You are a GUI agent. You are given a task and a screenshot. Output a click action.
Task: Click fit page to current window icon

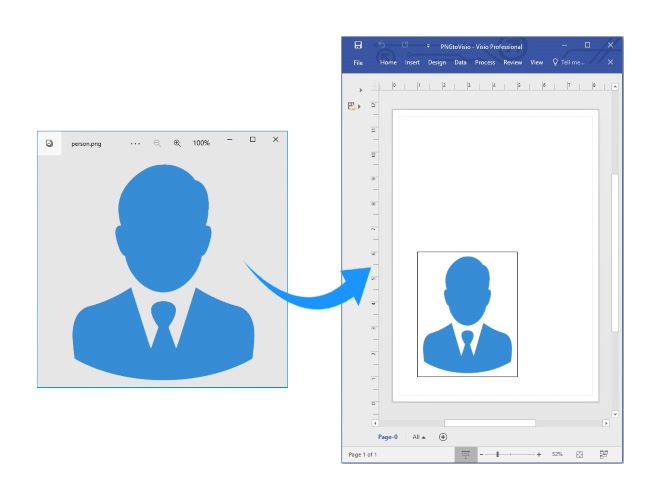pyautogui.click(x=580, y=454)
